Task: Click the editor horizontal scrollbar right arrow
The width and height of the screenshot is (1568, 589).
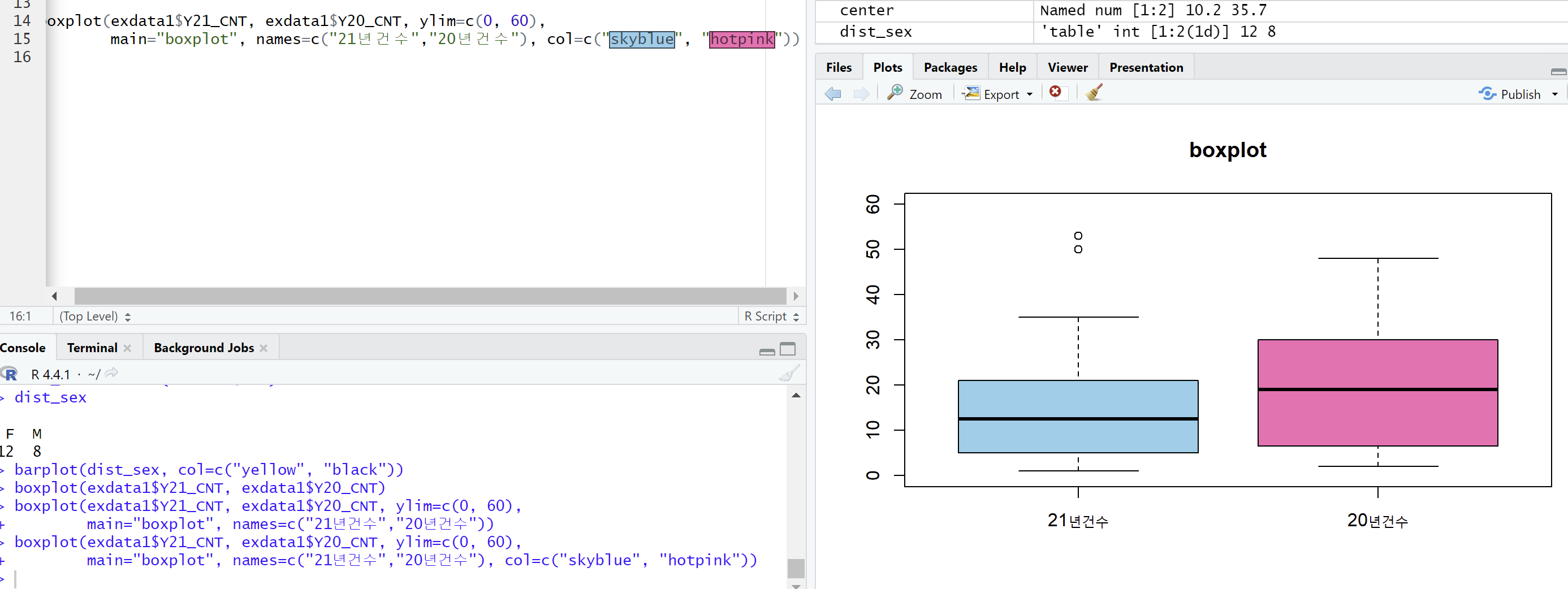Action: pyautogui.click(x=796, y=296)
